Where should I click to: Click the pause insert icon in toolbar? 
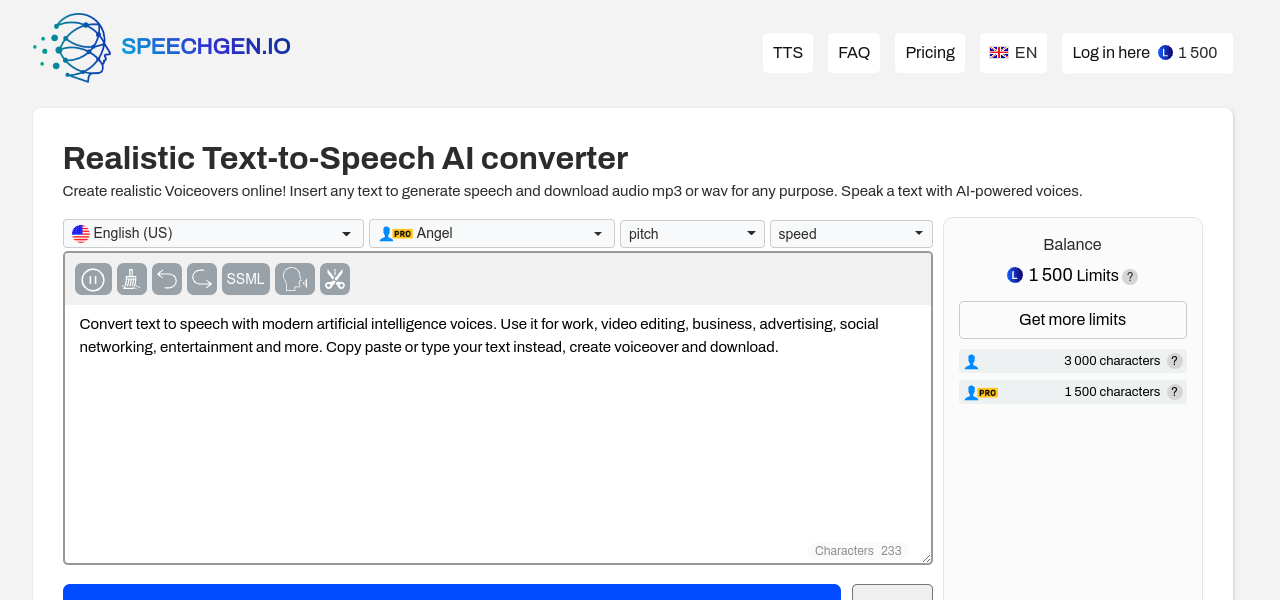tap(93, 279)
